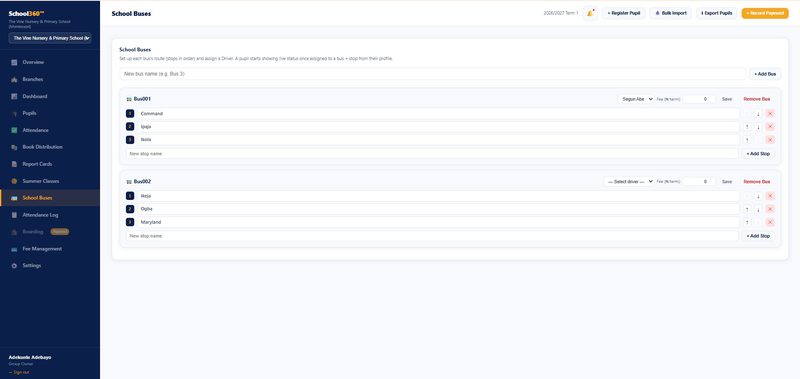Edit the Ogba stop name field
The image size is (800, 379).
[x=438, y=209]
